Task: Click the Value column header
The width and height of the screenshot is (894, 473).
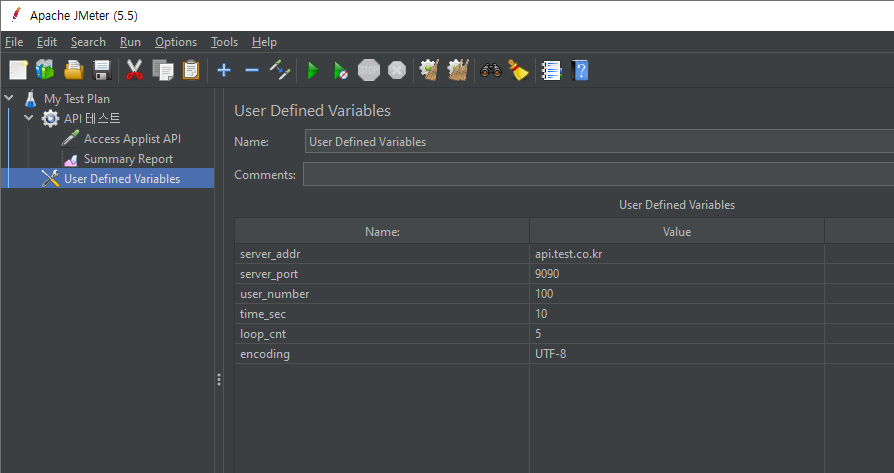Action: 677,231
